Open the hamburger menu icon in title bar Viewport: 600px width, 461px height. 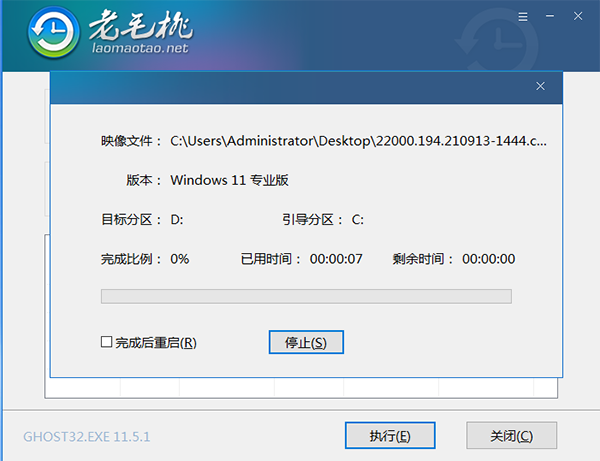[x=523, y=16]
